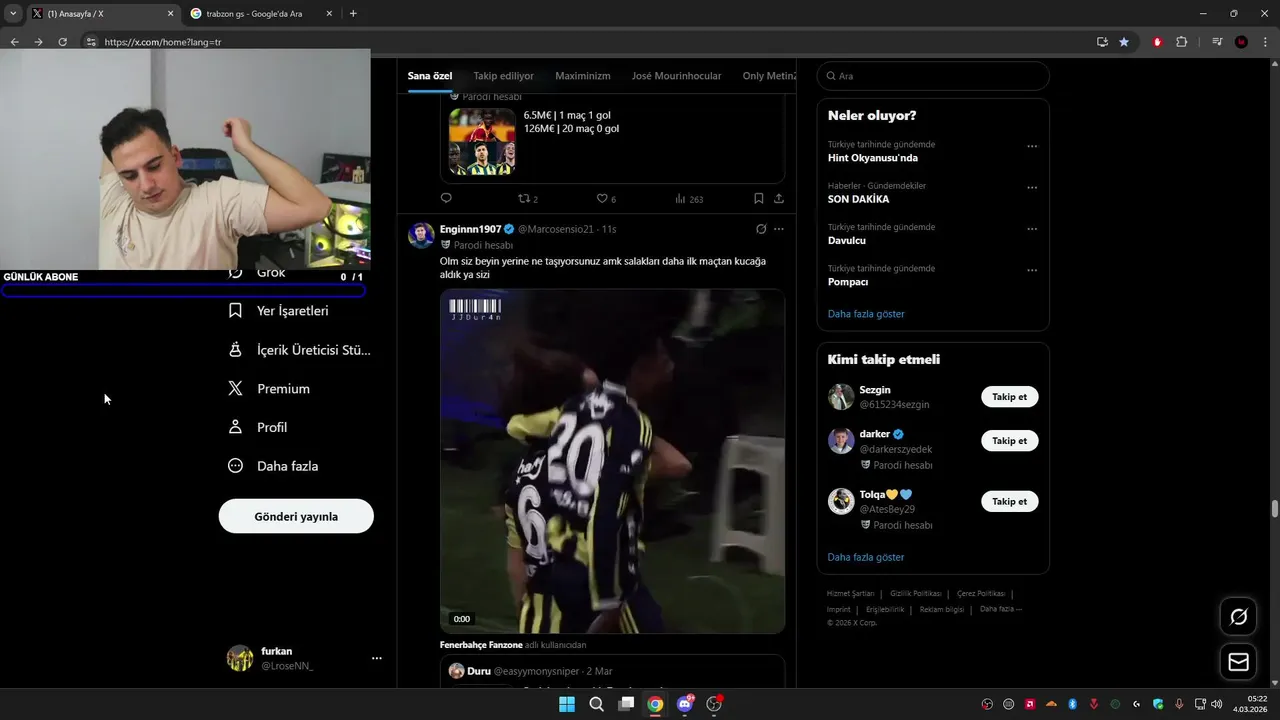
Task: Open account menu dots beside furkan
Action: 377,658
